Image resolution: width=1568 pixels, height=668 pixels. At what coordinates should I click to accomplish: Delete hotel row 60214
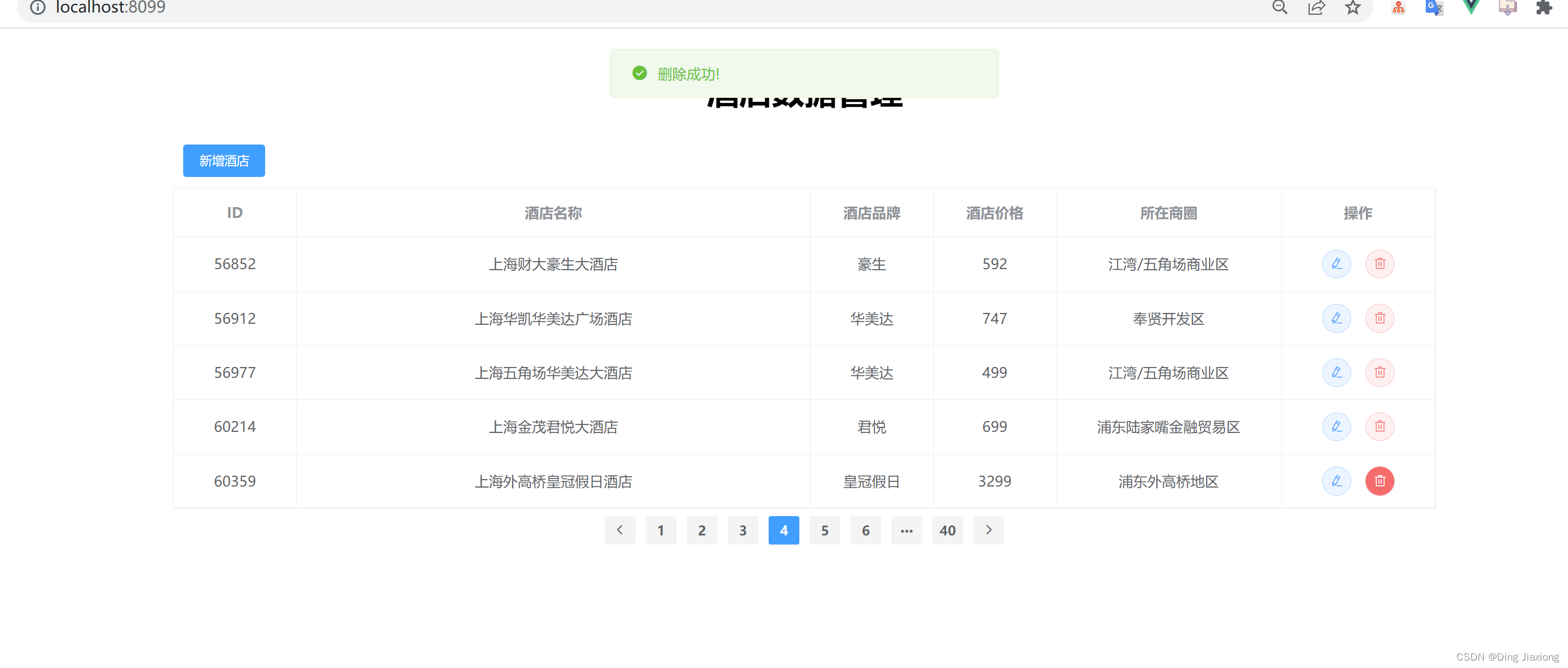[1379, 427]
